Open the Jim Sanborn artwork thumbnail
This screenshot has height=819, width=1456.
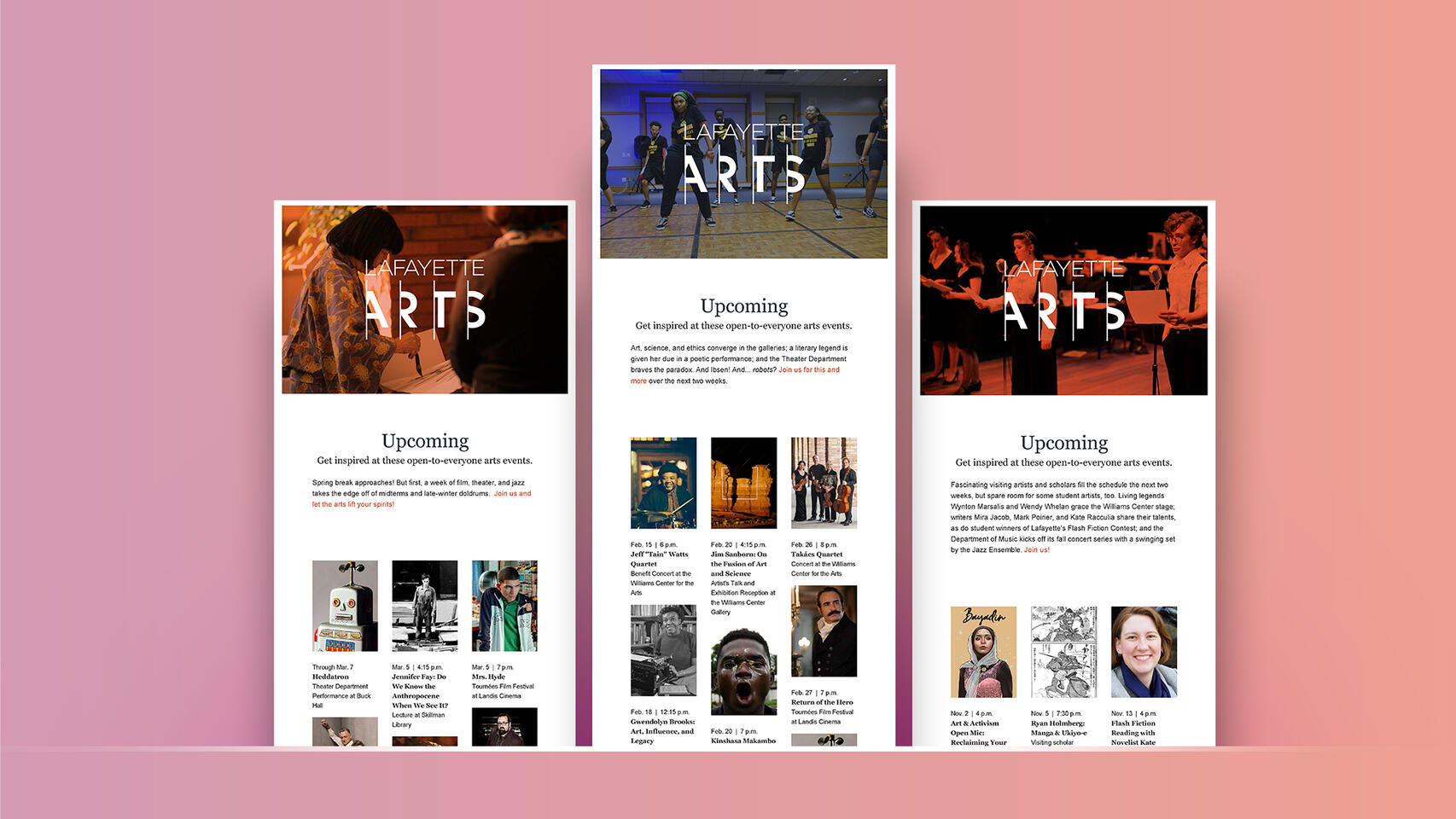click(x=743, y=483)
